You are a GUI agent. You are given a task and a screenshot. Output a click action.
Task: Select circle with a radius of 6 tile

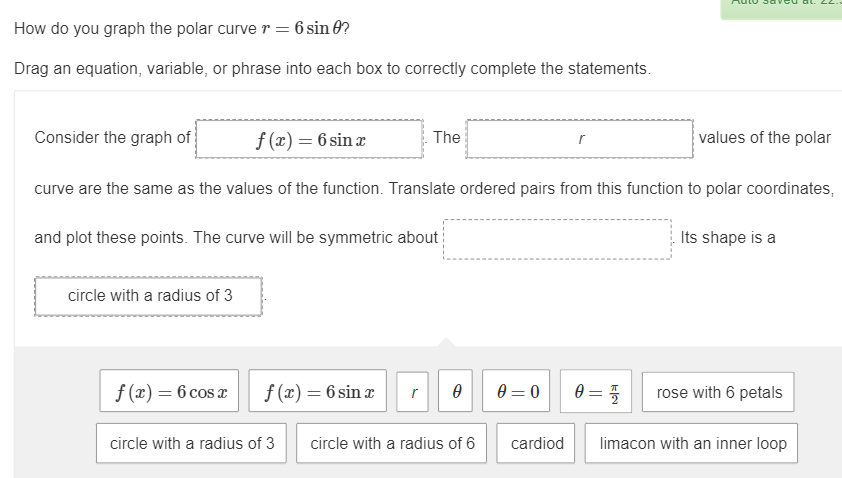[392, 443]
